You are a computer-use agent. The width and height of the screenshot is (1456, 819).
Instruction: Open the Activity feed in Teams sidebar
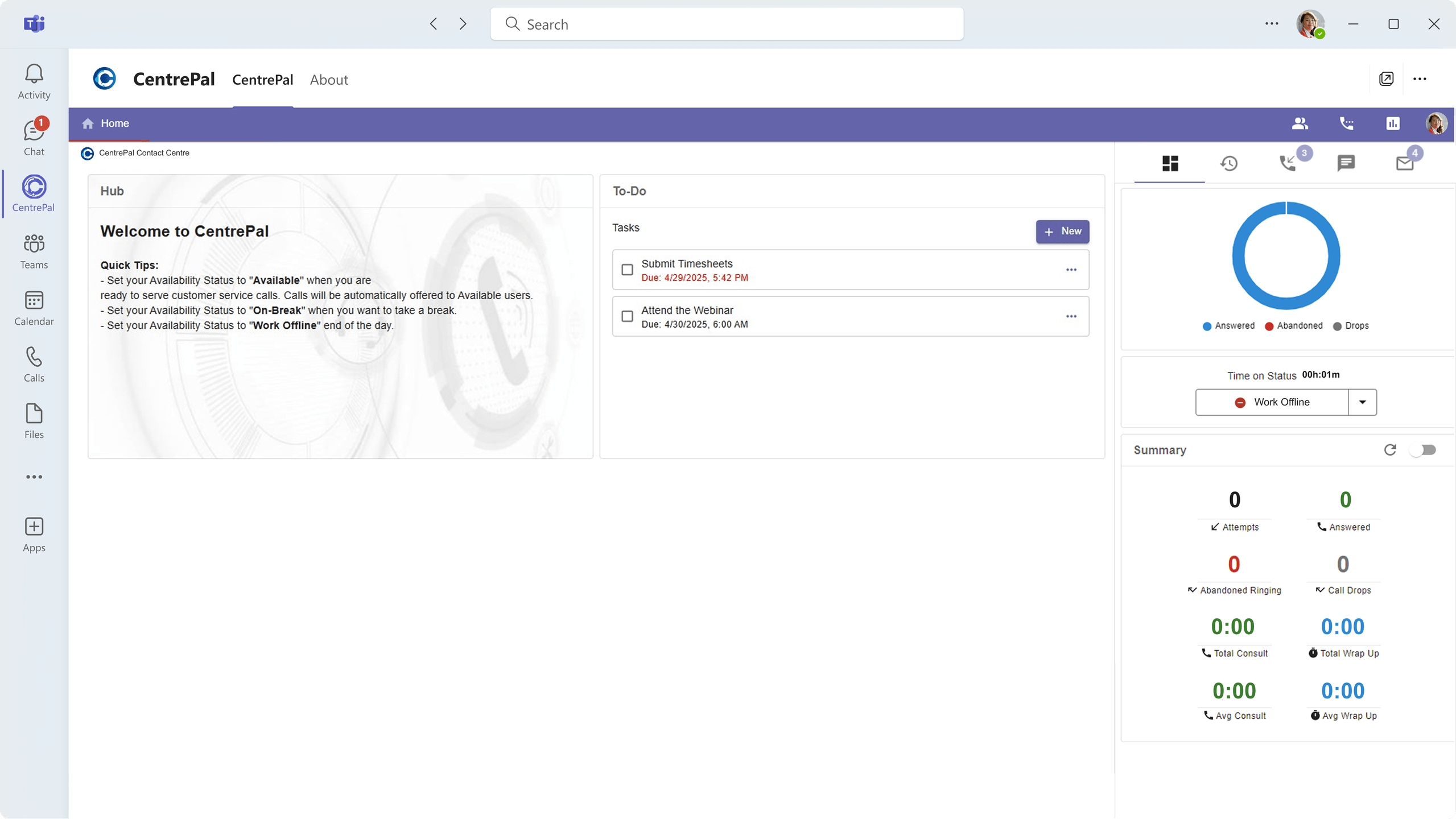34,82
